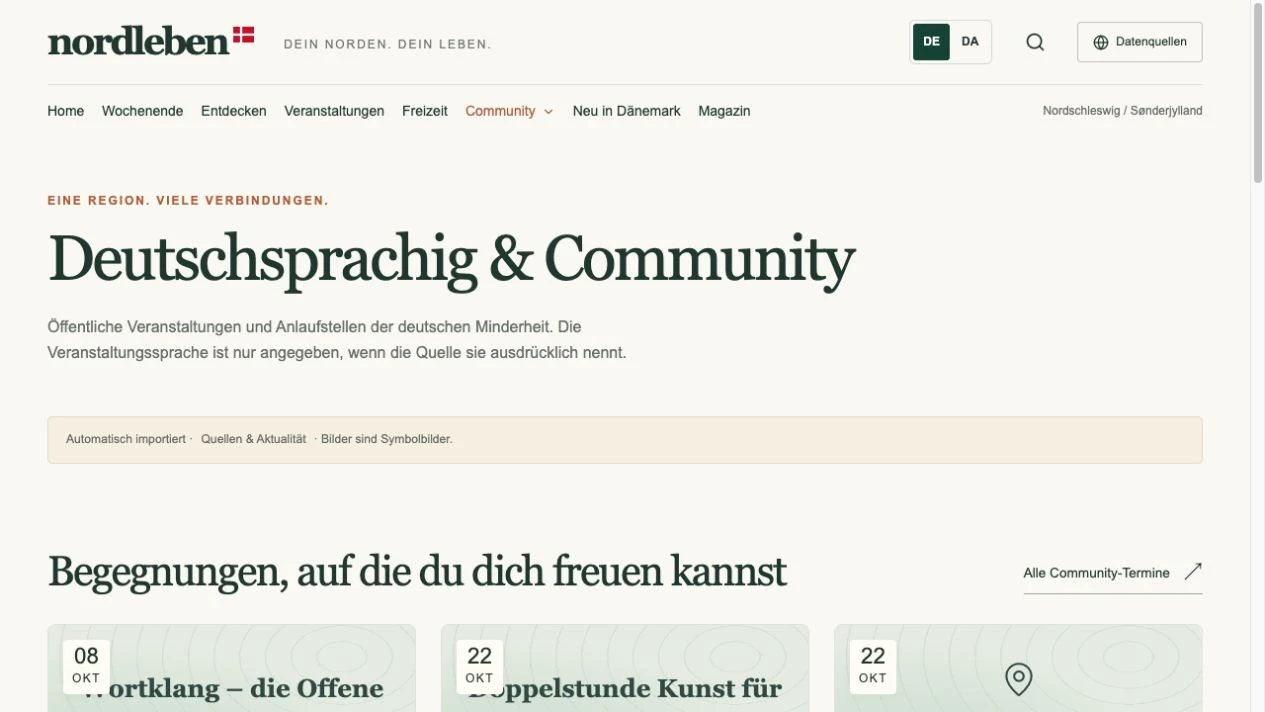The height and width of the screenshot is (712, 1265).
Task: Open the Wortklang event card dated 08 Okt
Action: point(231,668)
